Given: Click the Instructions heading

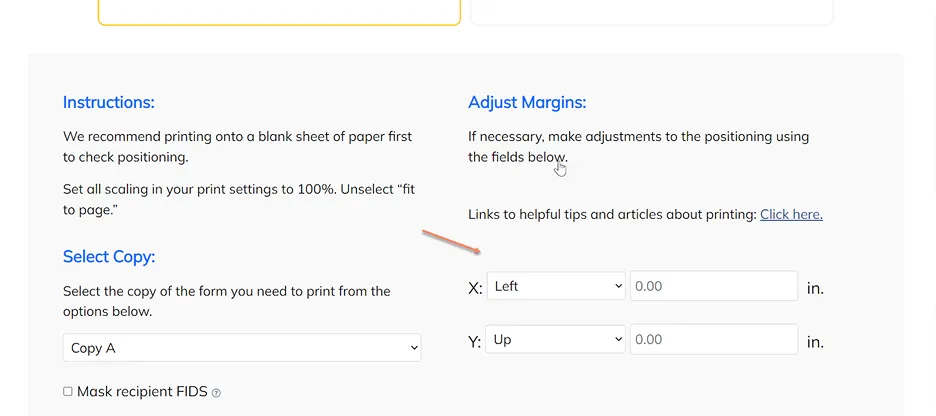Looking at the screenshot, I should 109,102.
